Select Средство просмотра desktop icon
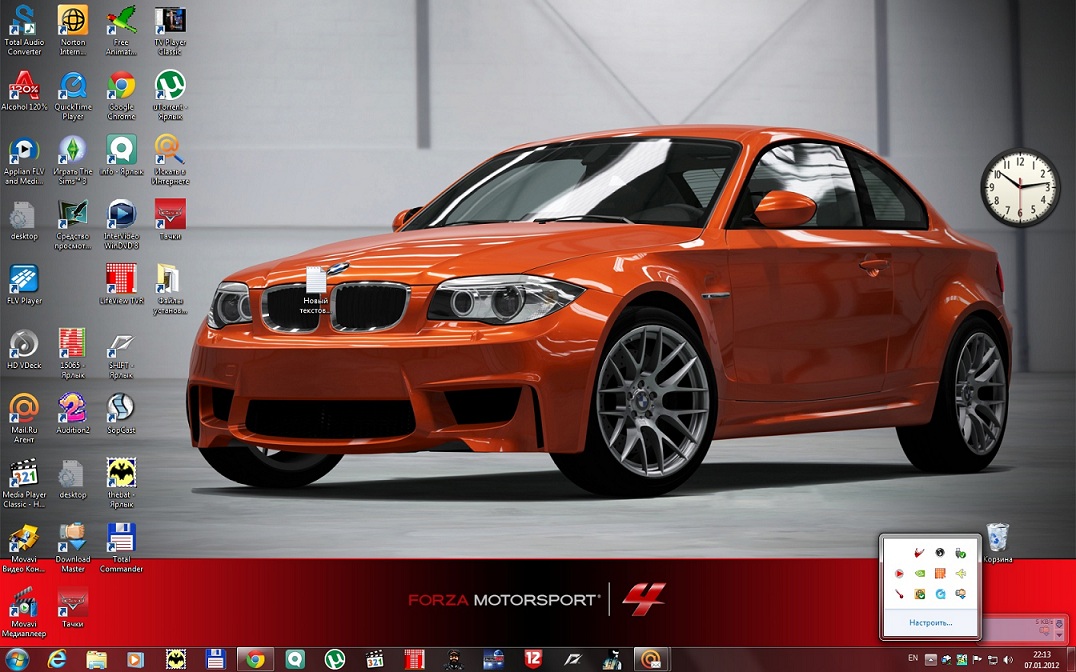1076x672 pixels. click(x=73, y=224)
